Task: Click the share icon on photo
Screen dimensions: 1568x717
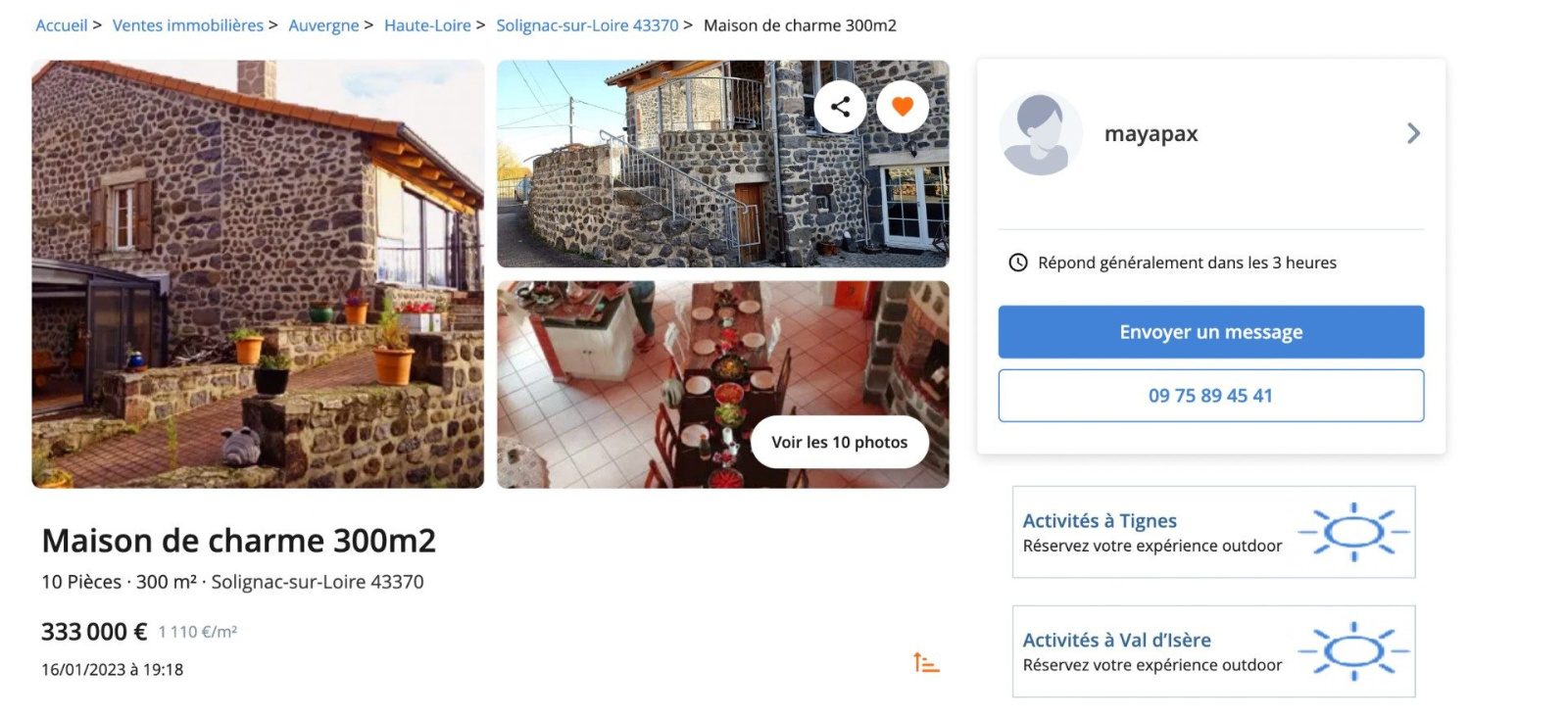Action: click(840, 107)
